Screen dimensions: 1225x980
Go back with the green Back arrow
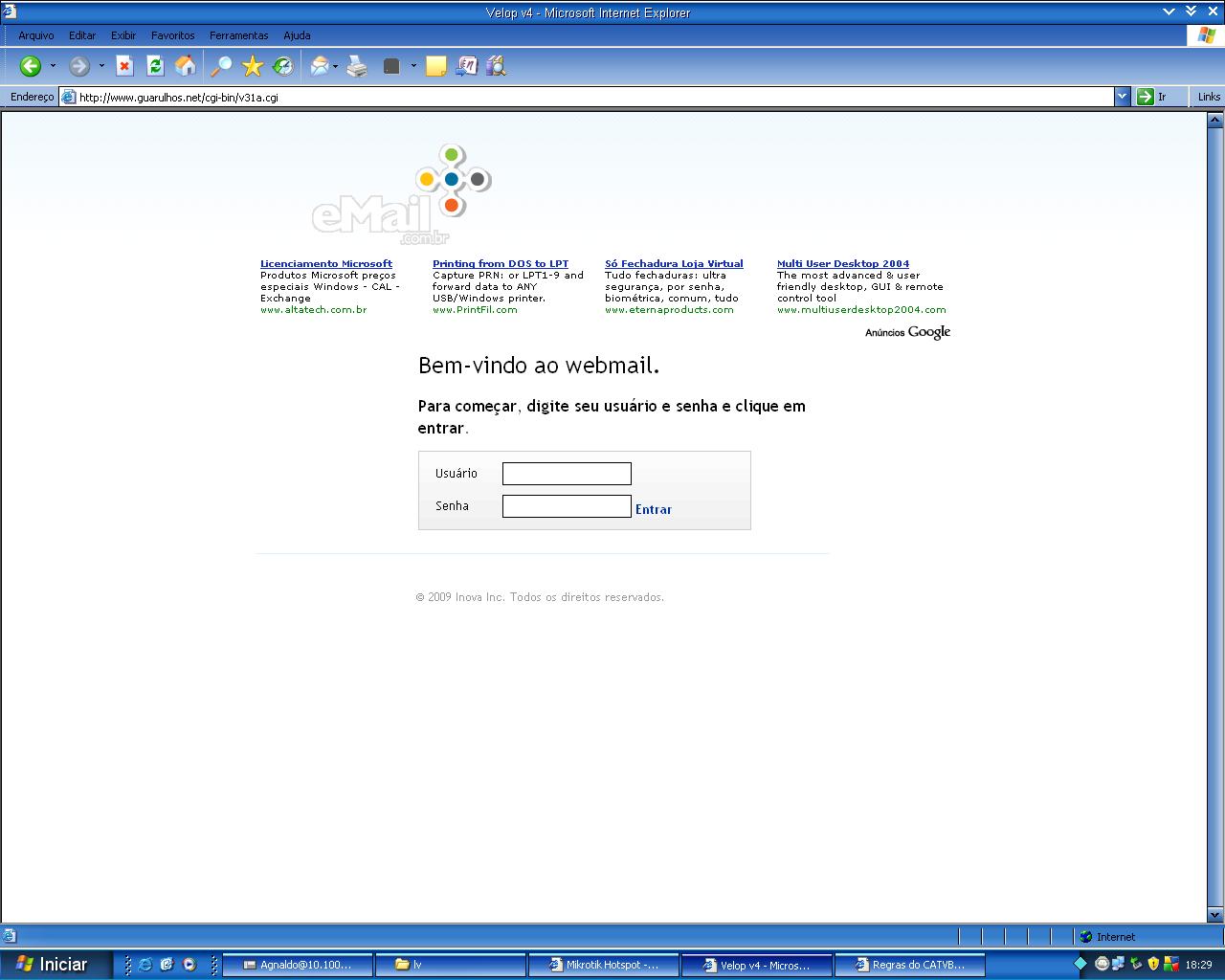[31, 66]
